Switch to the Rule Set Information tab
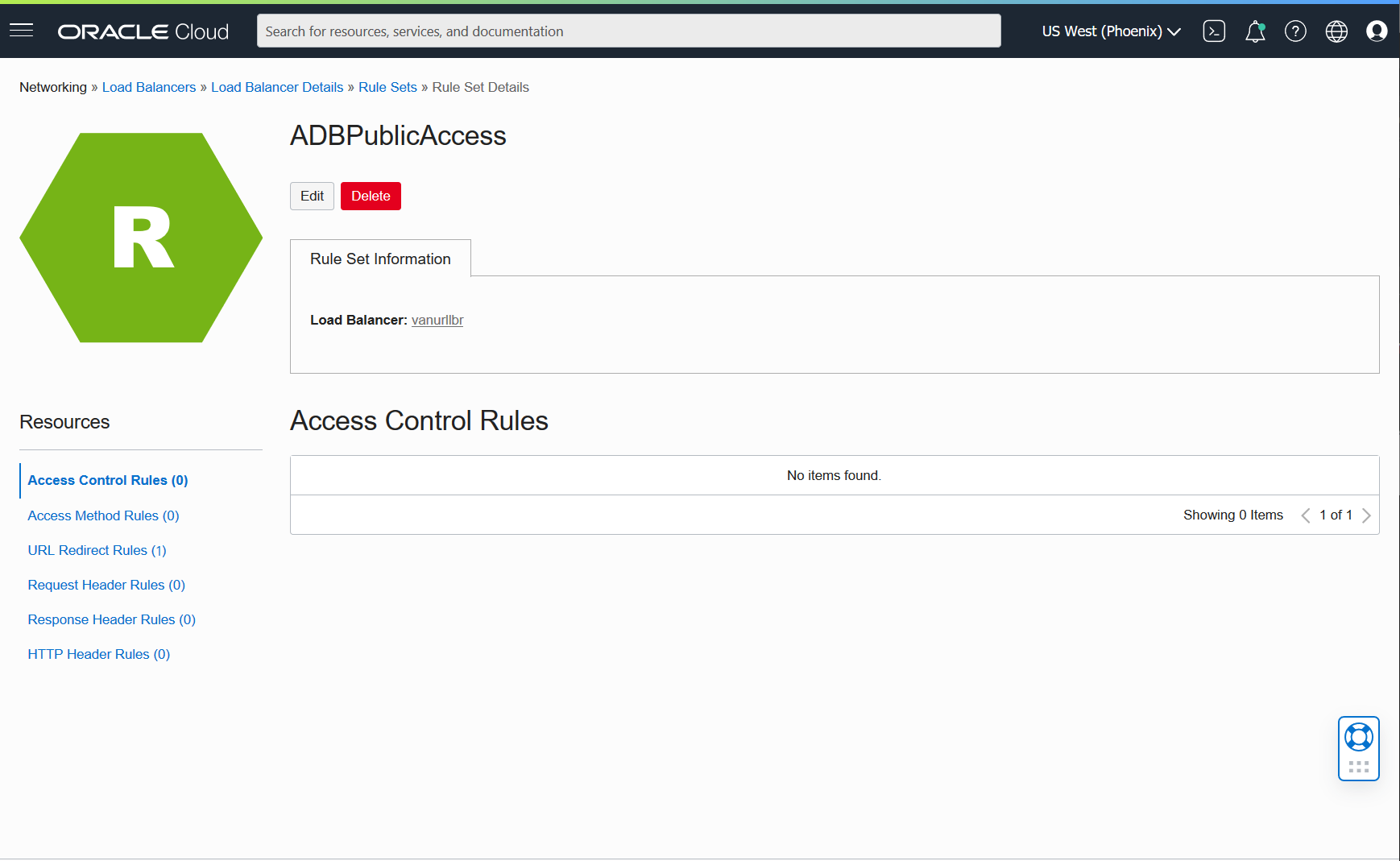1400x861 pixels. click(380, 259)
